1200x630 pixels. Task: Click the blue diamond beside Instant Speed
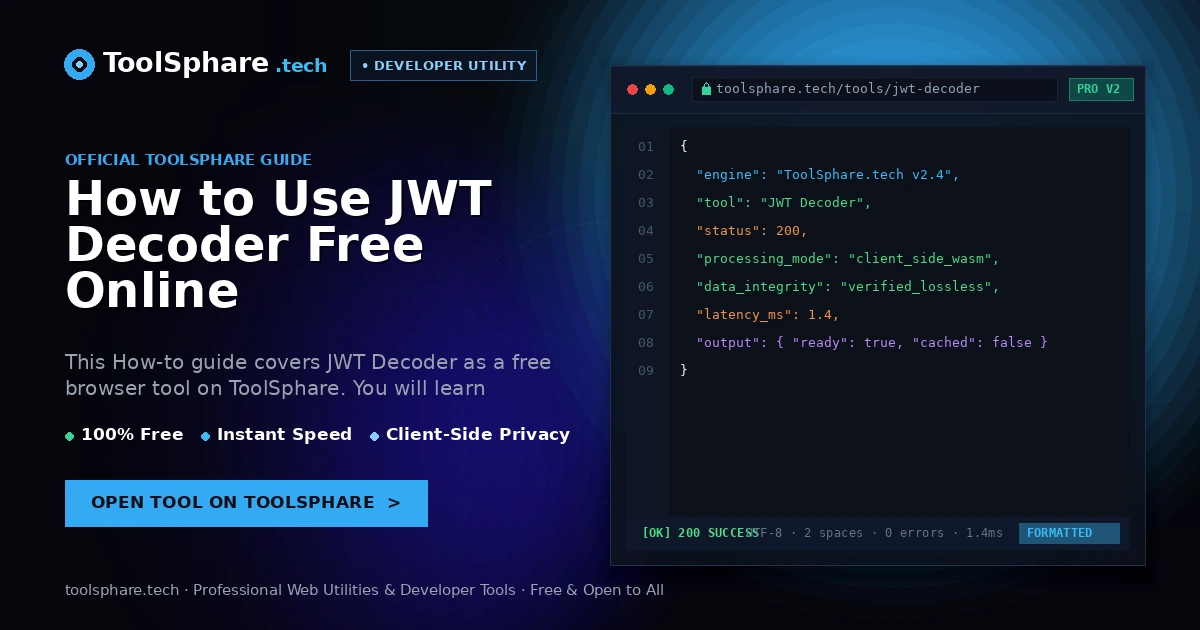[x=205, y=436]
